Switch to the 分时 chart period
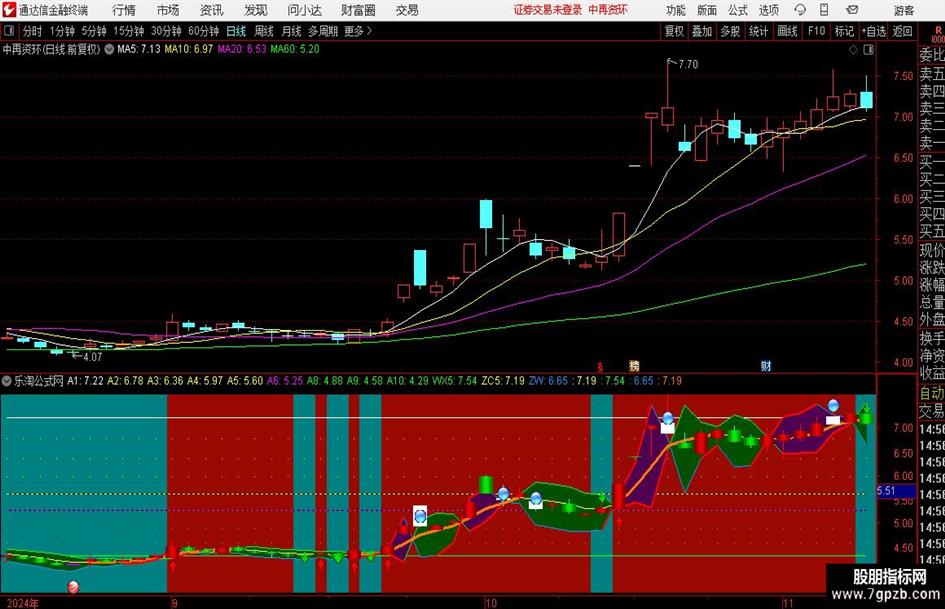The width and height of the screenshot is (945, 609). [x=32, y=31]
